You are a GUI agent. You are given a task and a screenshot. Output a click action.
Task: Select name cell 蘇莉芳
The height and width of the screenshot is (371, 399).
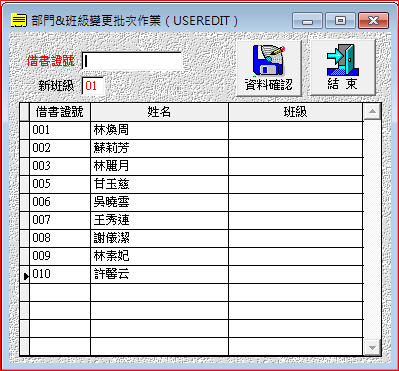pos(159,148)
